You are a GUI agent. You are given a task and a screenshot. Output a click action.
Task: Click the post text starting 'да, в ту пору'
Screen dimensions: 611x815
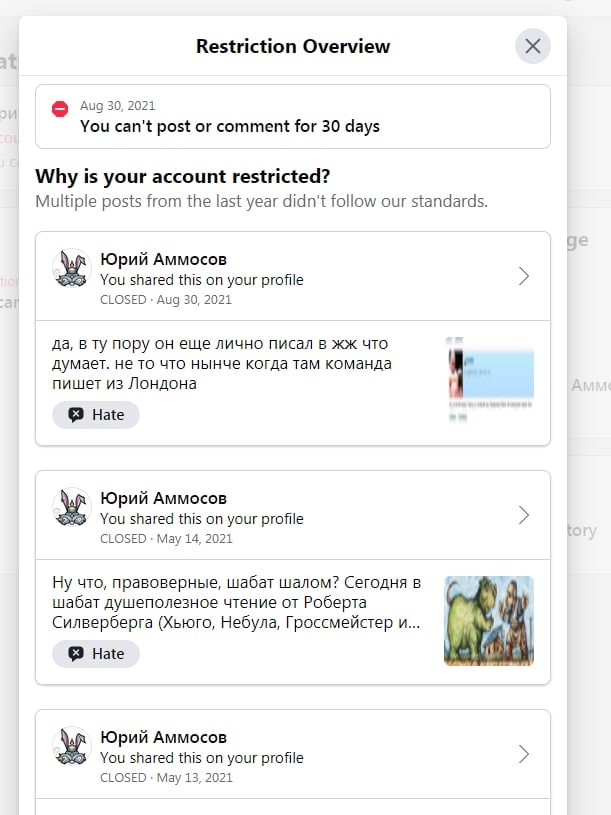222,363
